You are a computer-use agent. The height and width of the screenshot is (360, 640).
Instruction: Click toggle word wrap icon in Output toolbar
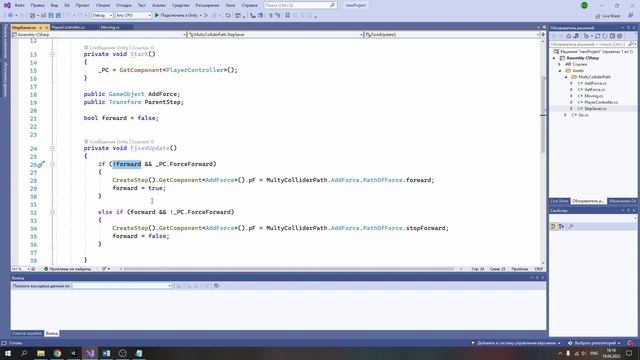click(216, 286)
